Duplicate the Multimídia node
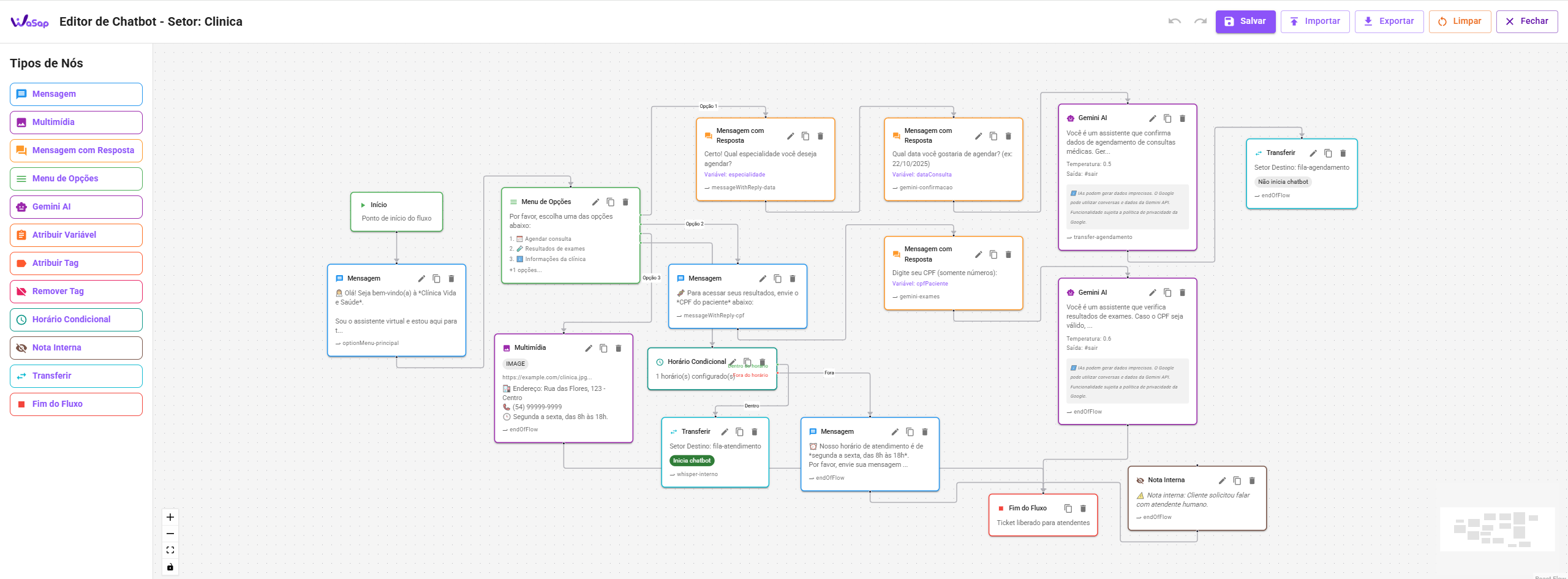 603,347
